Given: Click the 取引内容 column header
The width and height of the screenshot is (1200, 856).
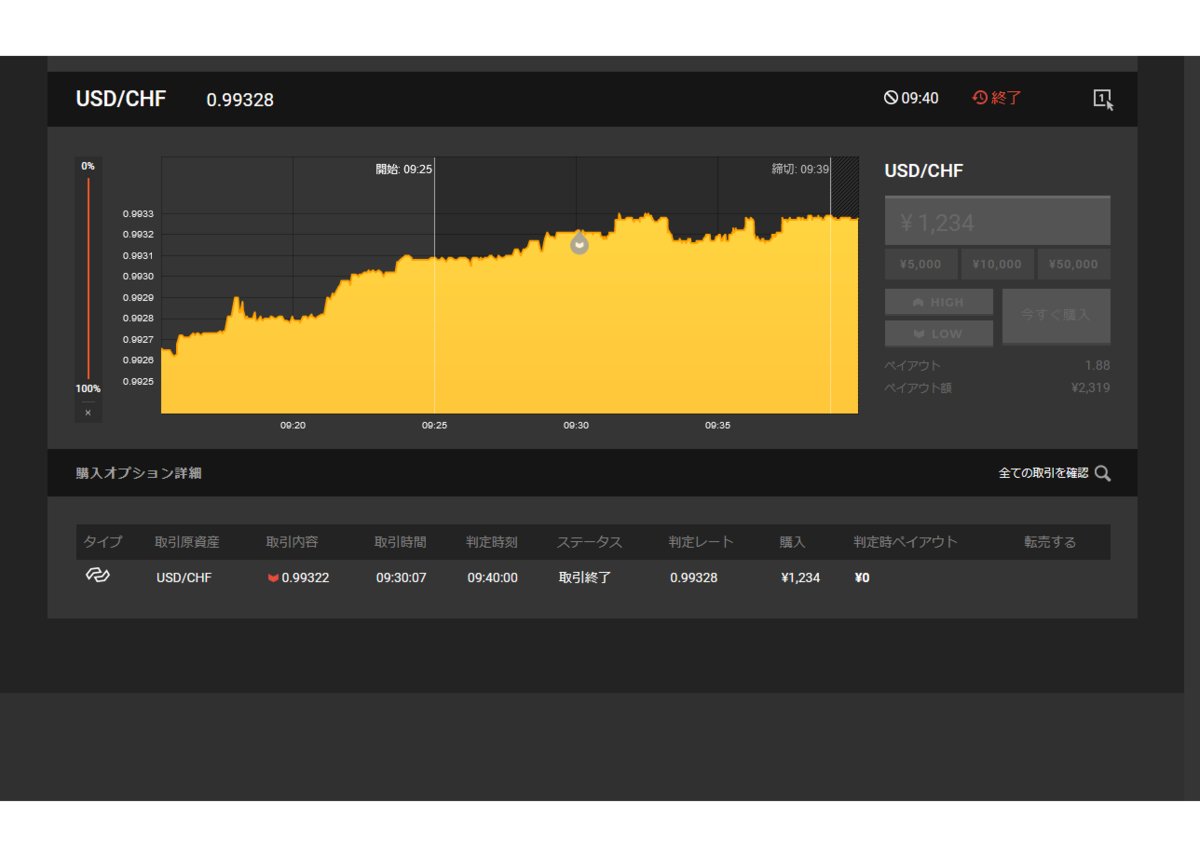Looking at the screenshot, I should (292, 542).
